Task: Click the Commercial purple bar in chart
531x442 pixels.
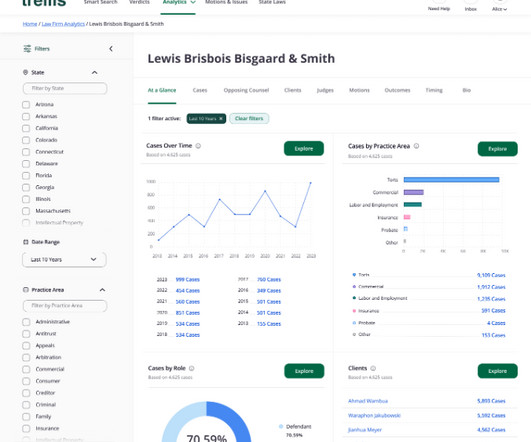Action: point(413,192)
